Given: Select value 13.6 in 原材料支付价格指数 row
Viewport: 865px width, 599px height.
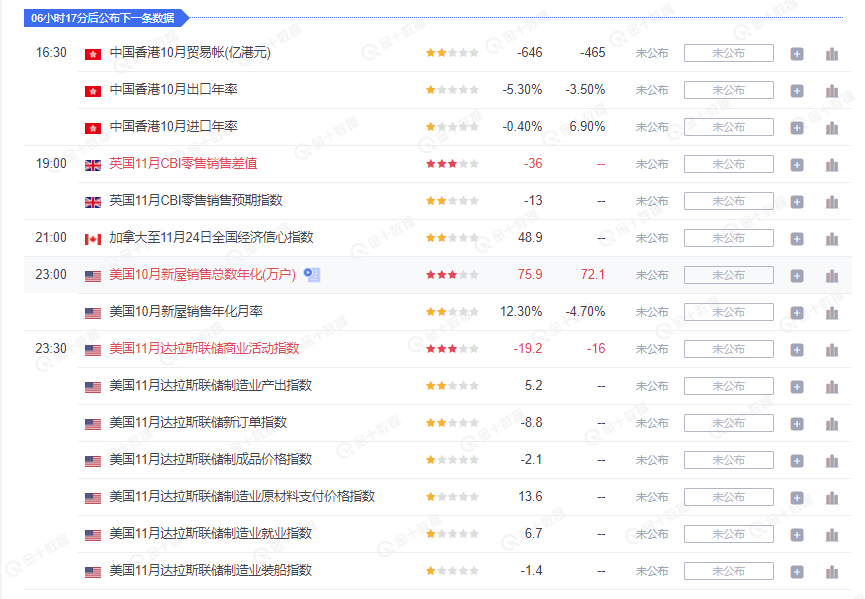Looking at the screenshot, I should click(530, 496).
